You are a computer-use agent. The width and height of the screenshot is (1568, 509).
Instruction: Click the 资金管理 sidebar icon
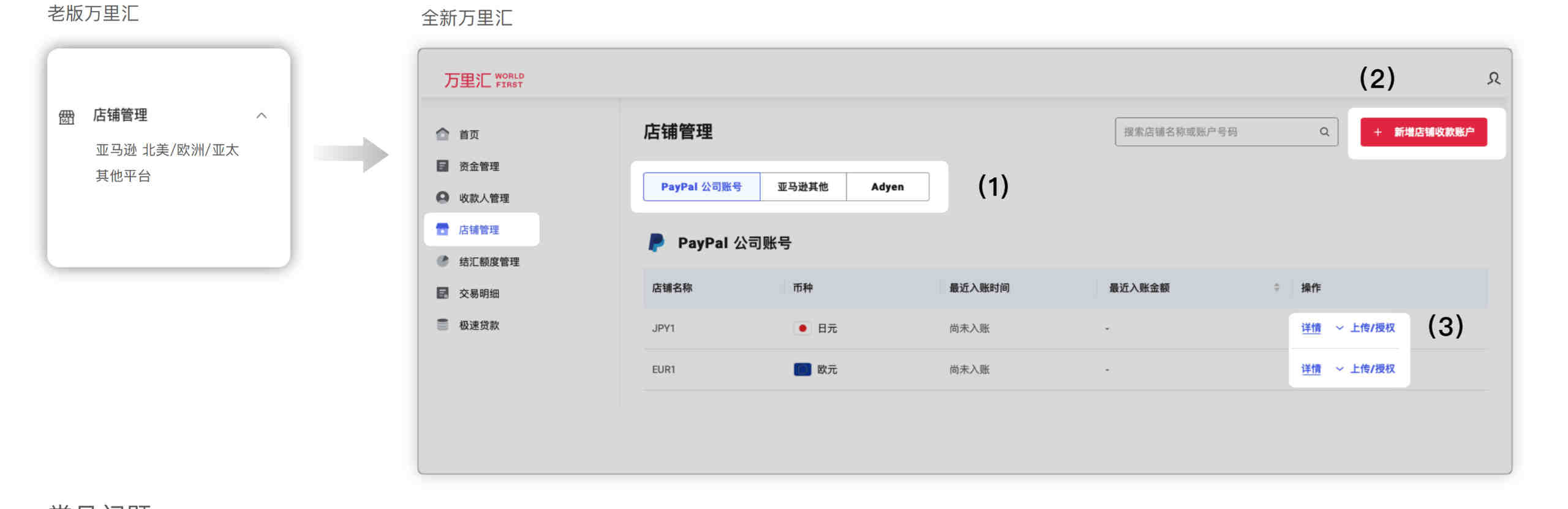pyautogui.click(x=442, y=165)
